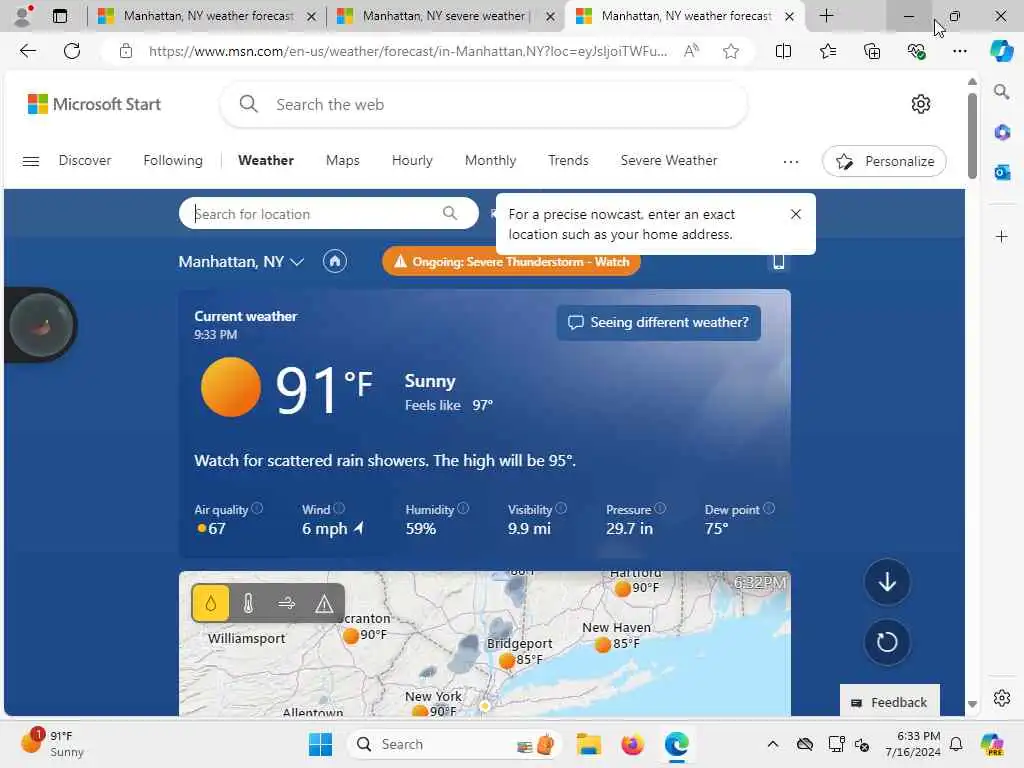Switch to the Hourly tab

point(412,161)
